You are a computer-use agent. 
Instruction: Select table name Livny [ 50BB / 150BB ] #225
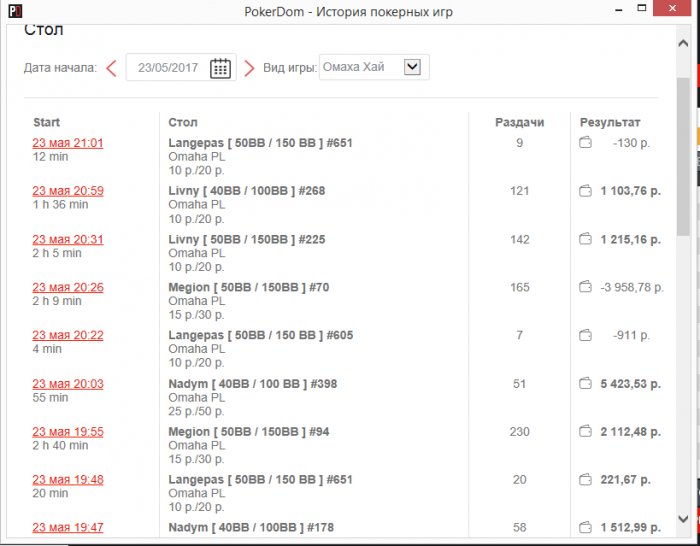[x=247, y=239]
